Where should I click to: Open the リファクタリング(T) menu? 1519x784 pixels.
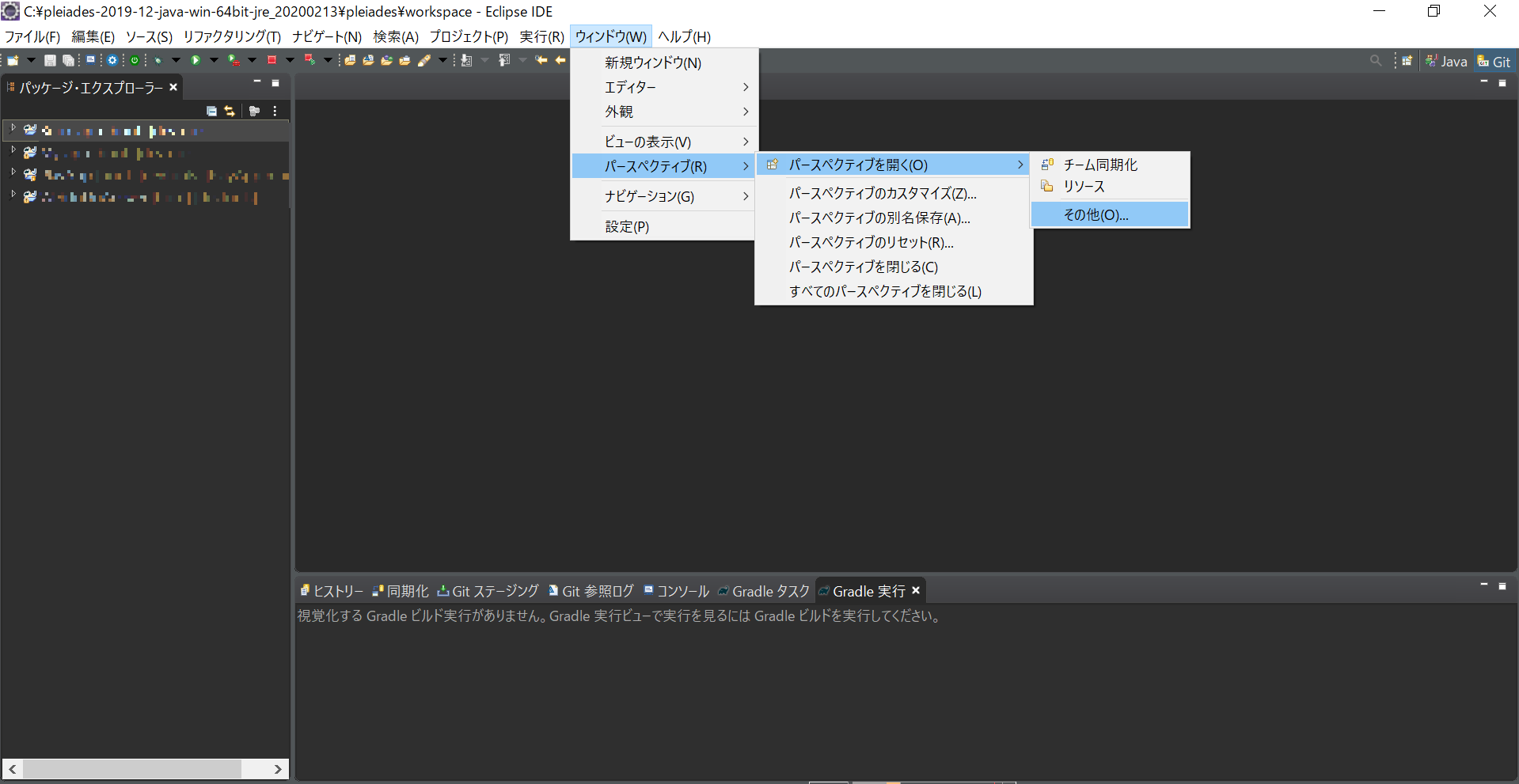pos(232,36)
